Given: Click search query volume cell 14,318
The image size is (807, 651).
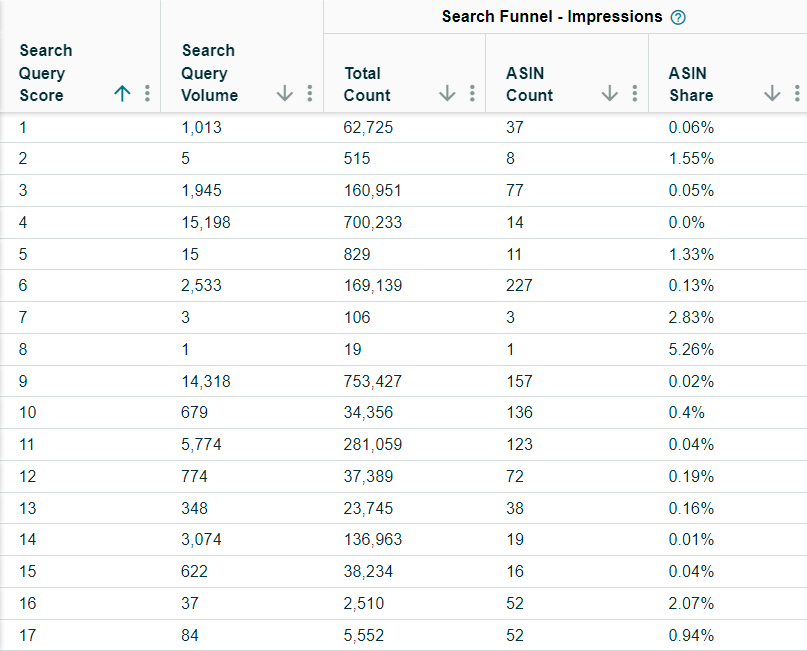Looking at the screenshot, I should 206,381.
